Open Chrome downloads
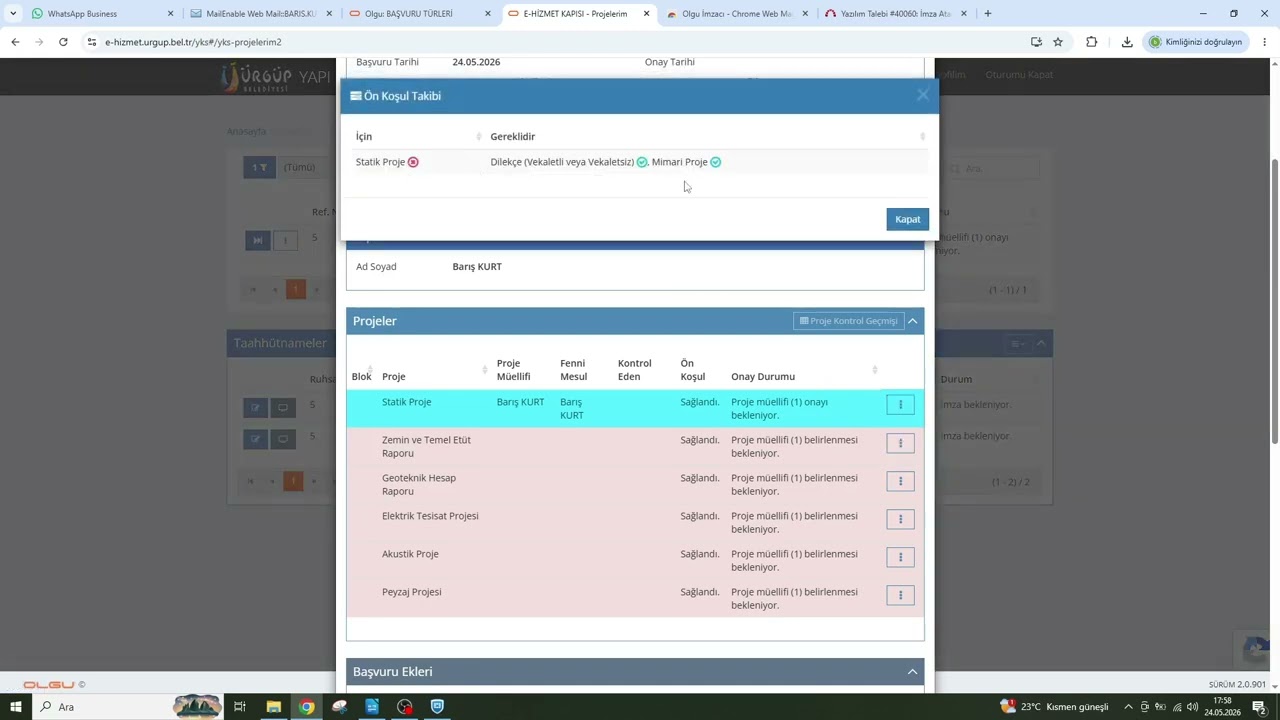1280x720 pixels. (x=1127, y=42)
